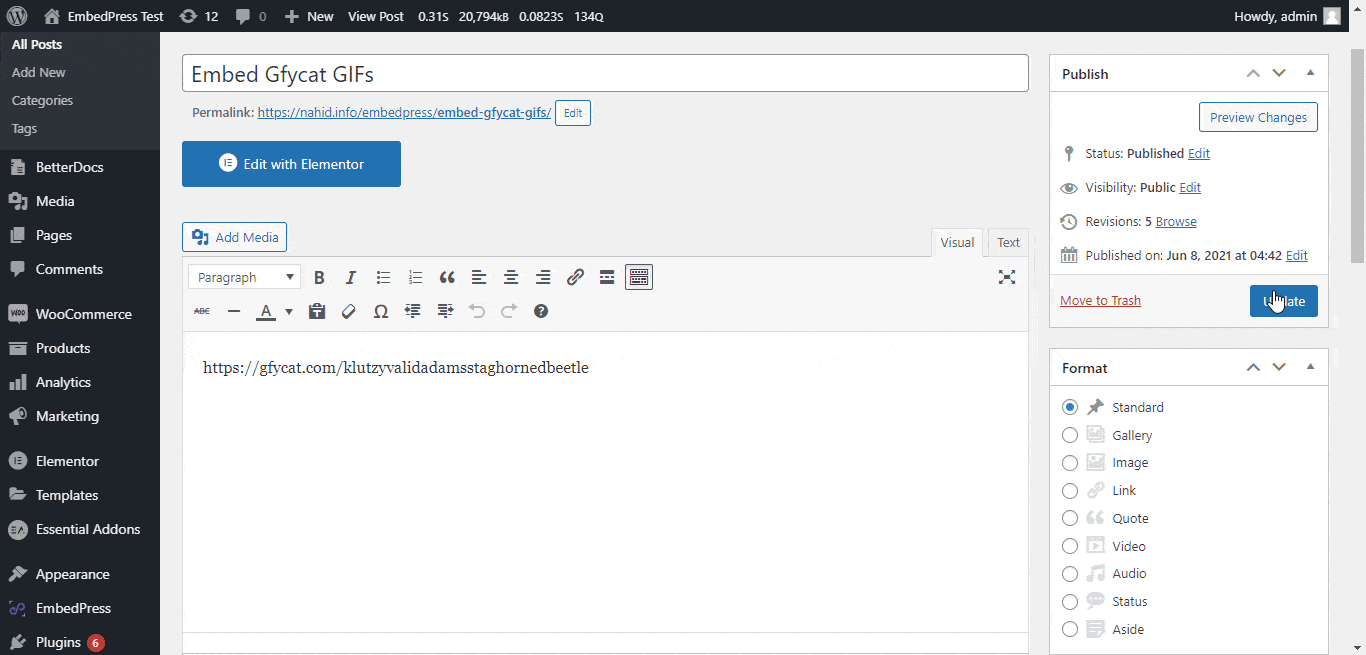This screenshot has height=655, width=1366.
Task: Insert a horizontal line
Action: [x=234, y=311]
